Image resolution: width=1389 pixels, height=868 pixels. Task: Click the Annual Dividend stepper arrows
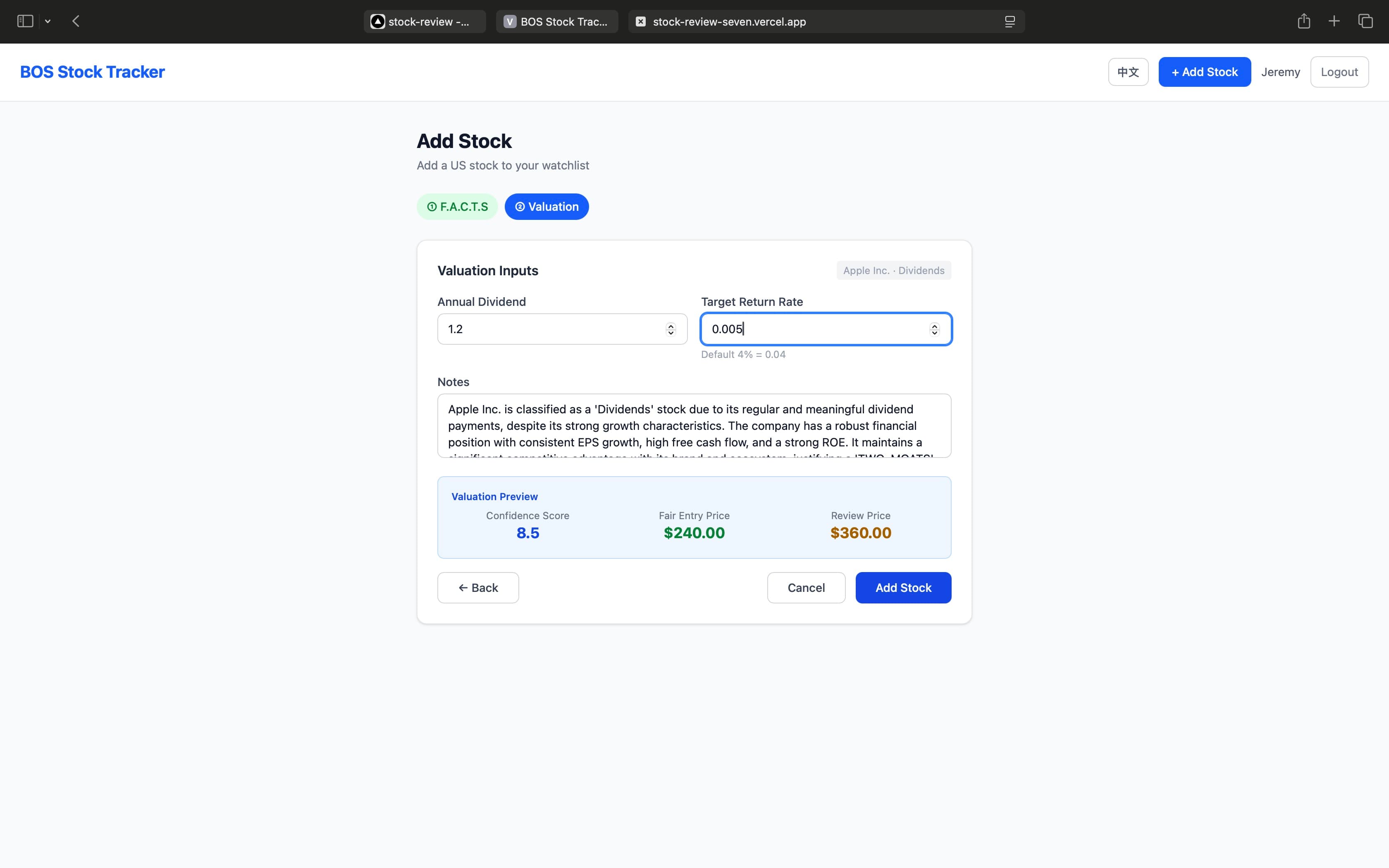pyautogui.click(x=671, y=329)
